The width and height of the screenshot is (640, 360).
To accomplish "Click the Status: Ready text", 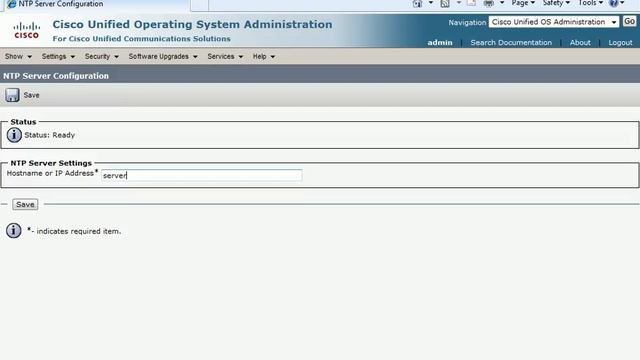I will (49, 135).
